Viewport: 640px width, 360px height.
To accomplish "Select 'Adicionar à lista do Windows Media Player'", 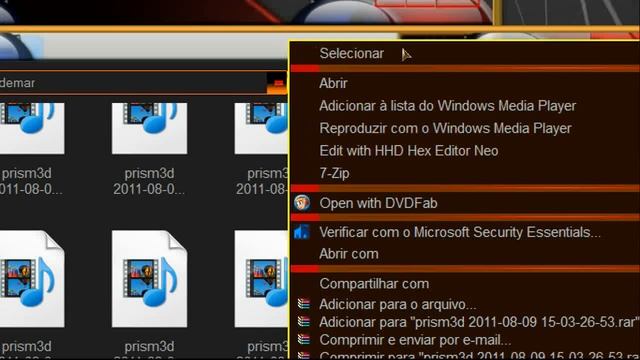I will point(447,106).
